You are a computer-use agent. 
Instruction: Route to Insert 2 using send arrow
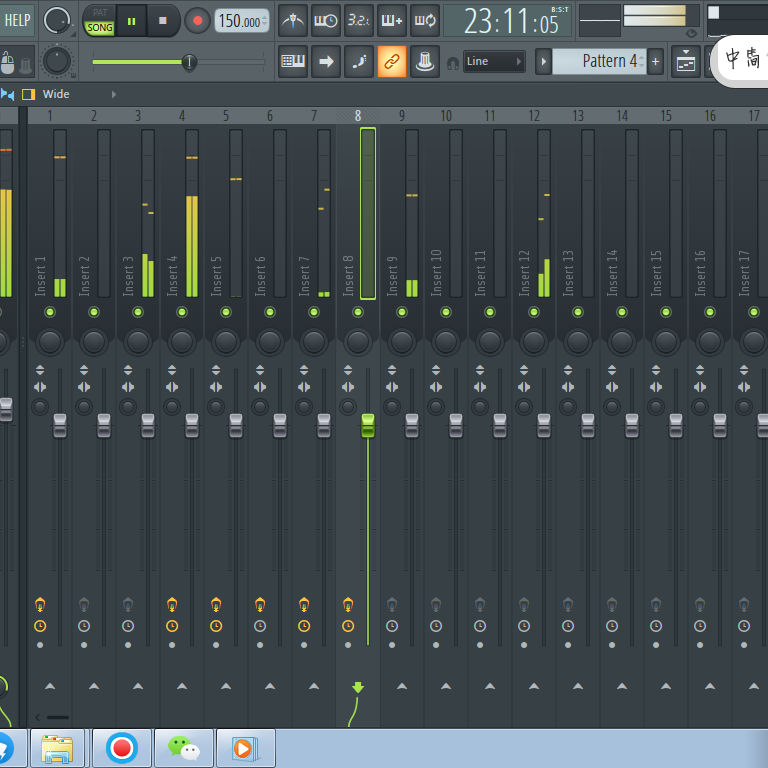(x=94, y=686)
